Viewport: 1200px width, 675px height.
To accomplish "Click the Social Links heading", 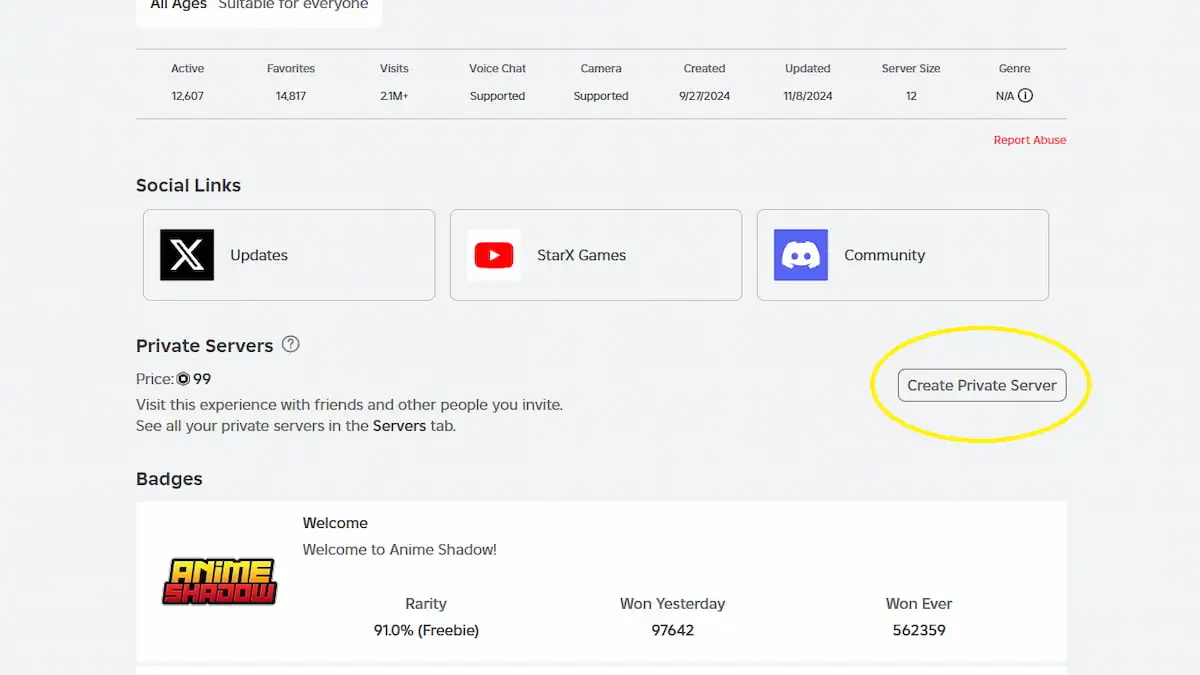I will tap(188, 185).
